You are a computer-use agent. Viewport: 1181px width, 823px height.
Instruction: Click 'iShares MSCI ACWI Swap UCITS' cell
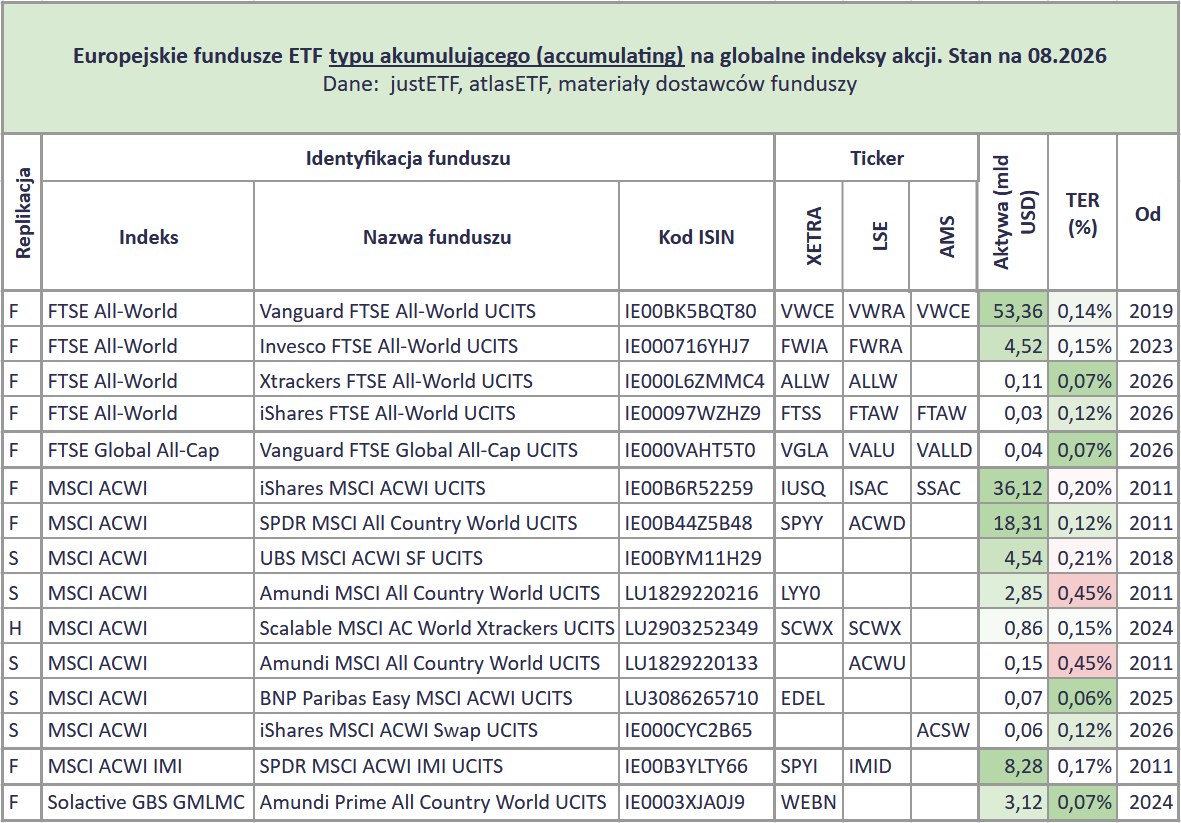[436, 730]
